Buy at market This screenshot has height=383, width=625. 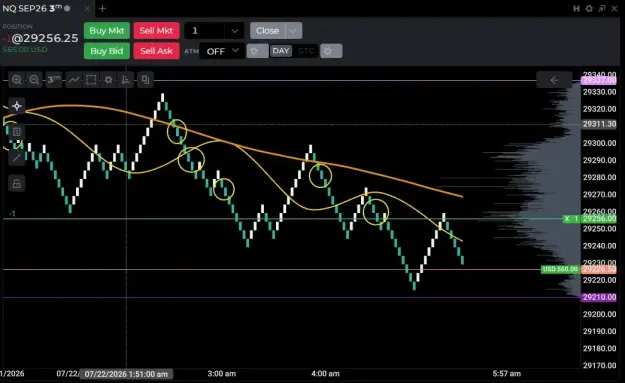[107, 31]
